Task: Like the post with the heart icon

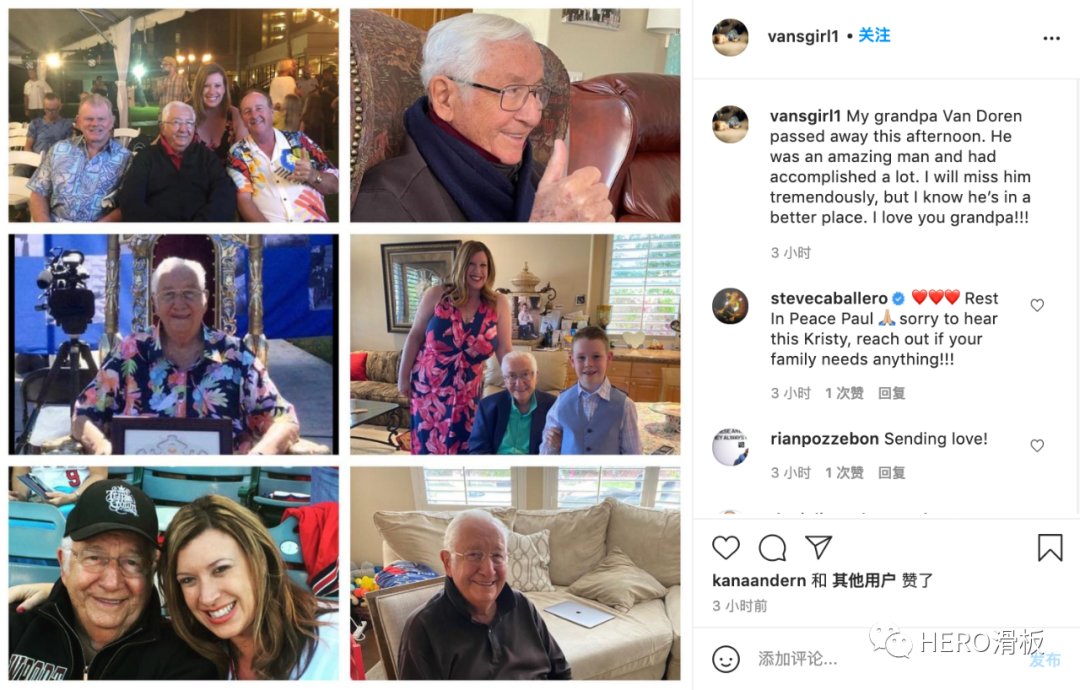Action: point(725,547)
